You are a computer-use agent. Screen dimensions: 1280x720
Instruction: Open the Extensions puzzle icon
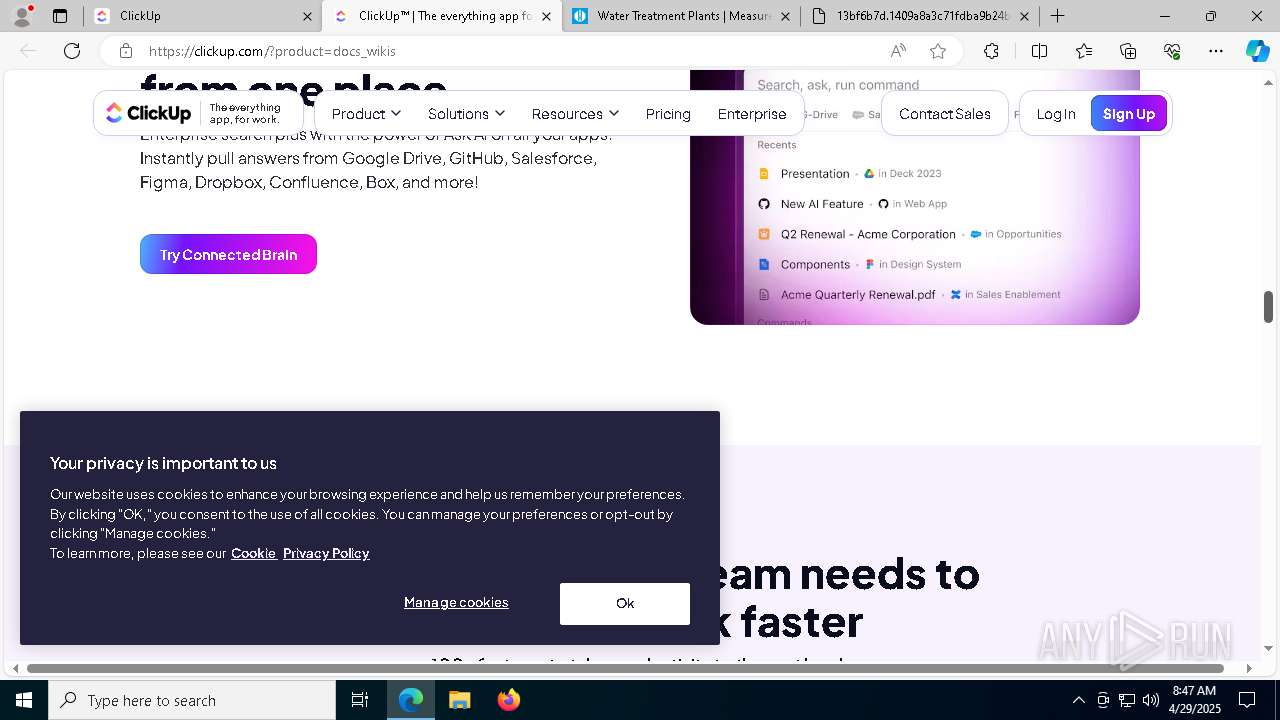pos(991,51)
